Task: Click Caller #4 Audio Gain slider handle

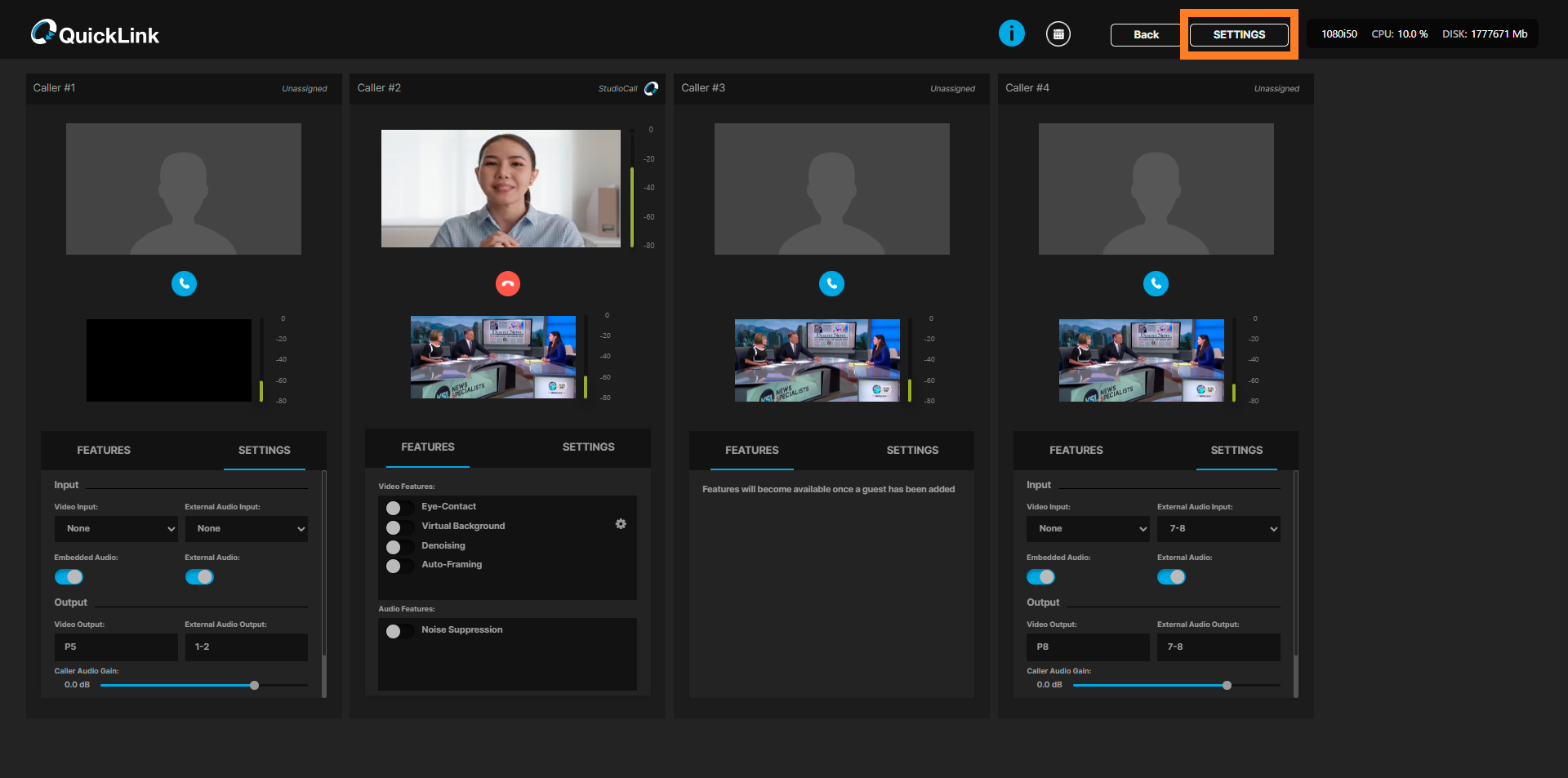Action: (x=1227, y=686)
